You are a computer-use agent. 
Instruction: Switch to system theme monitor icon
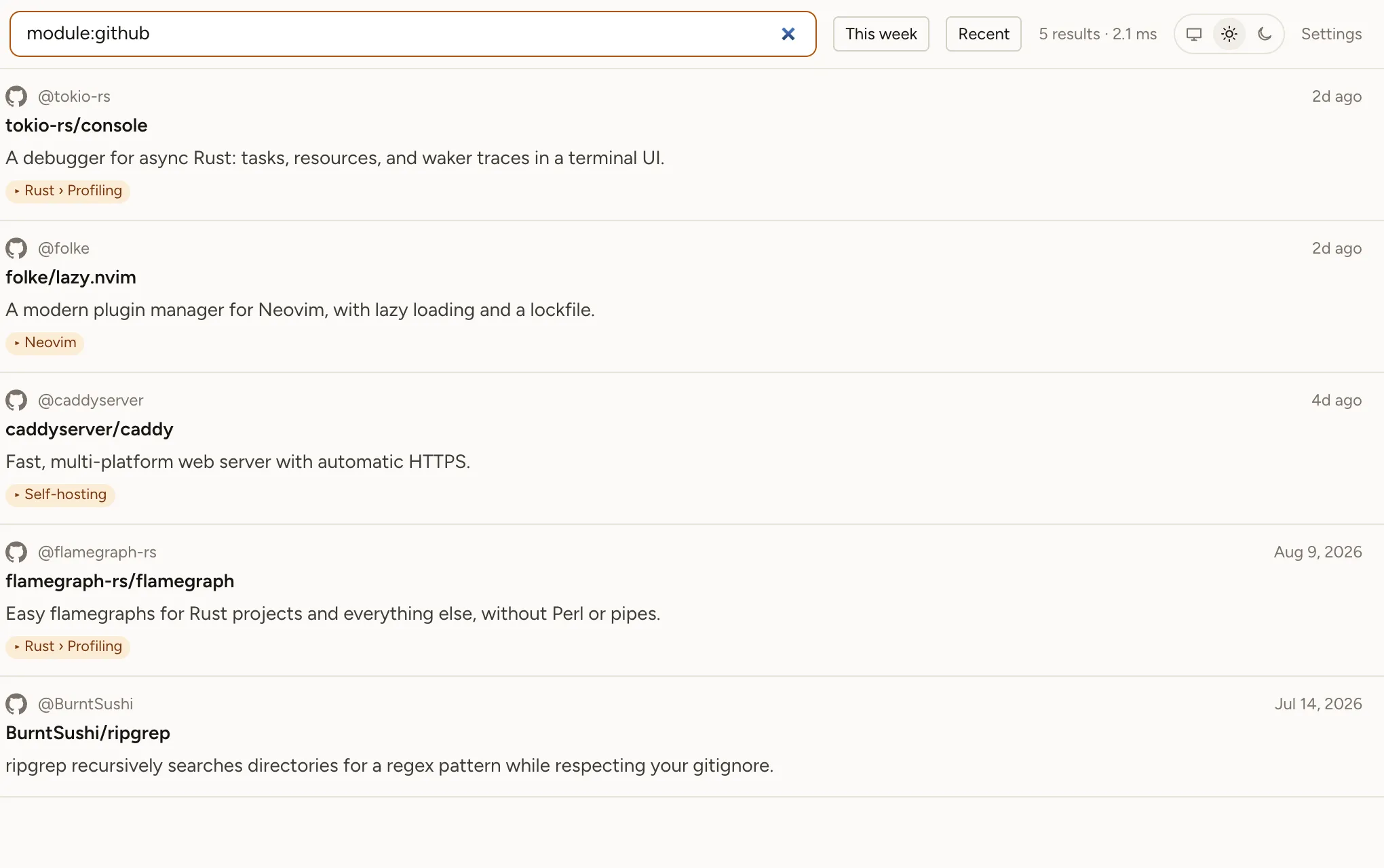(1194, 34)
